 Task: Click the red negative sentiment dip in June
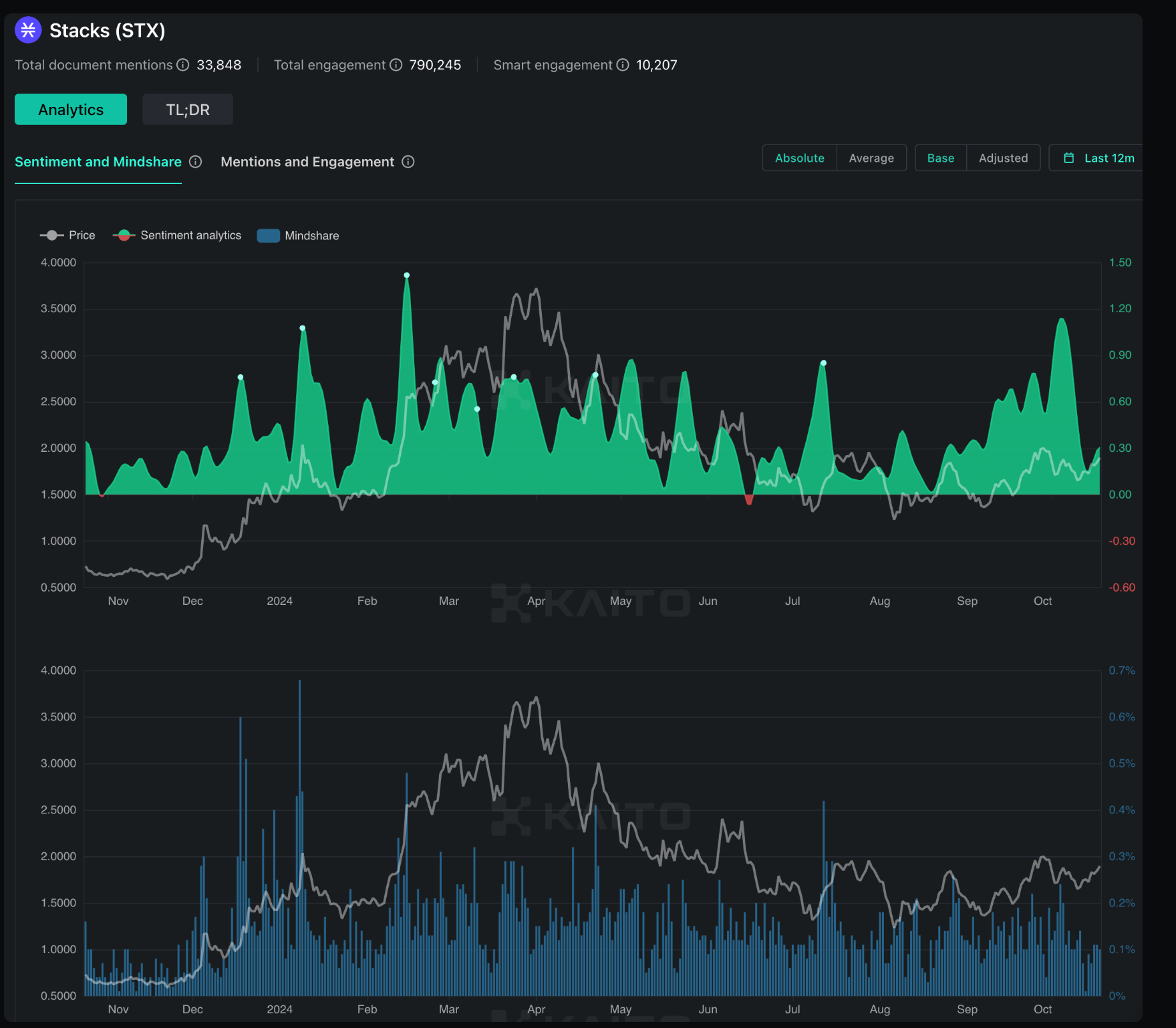point(749,499)
